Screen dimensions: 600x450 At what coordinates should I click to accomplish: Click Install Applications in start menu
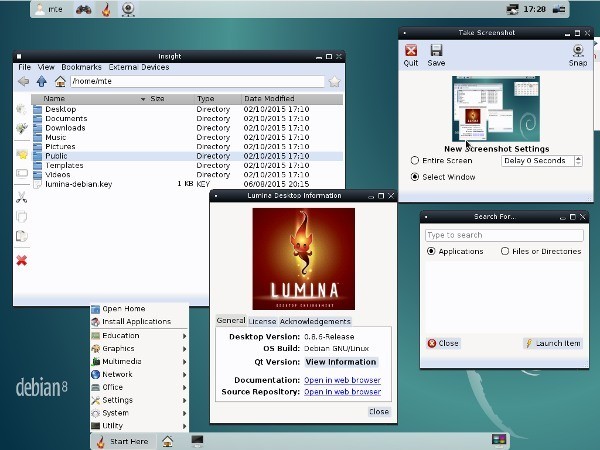point(139,321)
